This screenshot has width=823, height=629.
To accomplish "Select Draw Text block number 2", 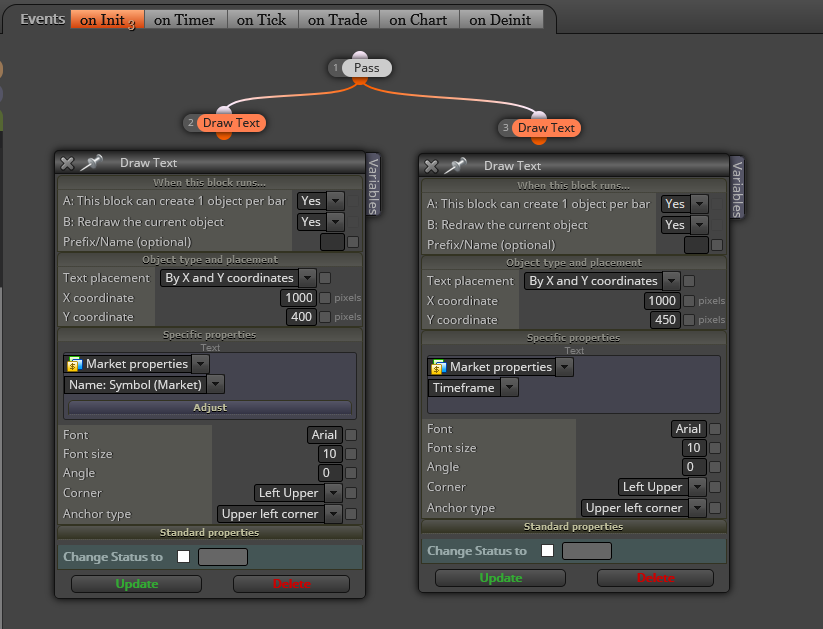I will tap(231, 123).
